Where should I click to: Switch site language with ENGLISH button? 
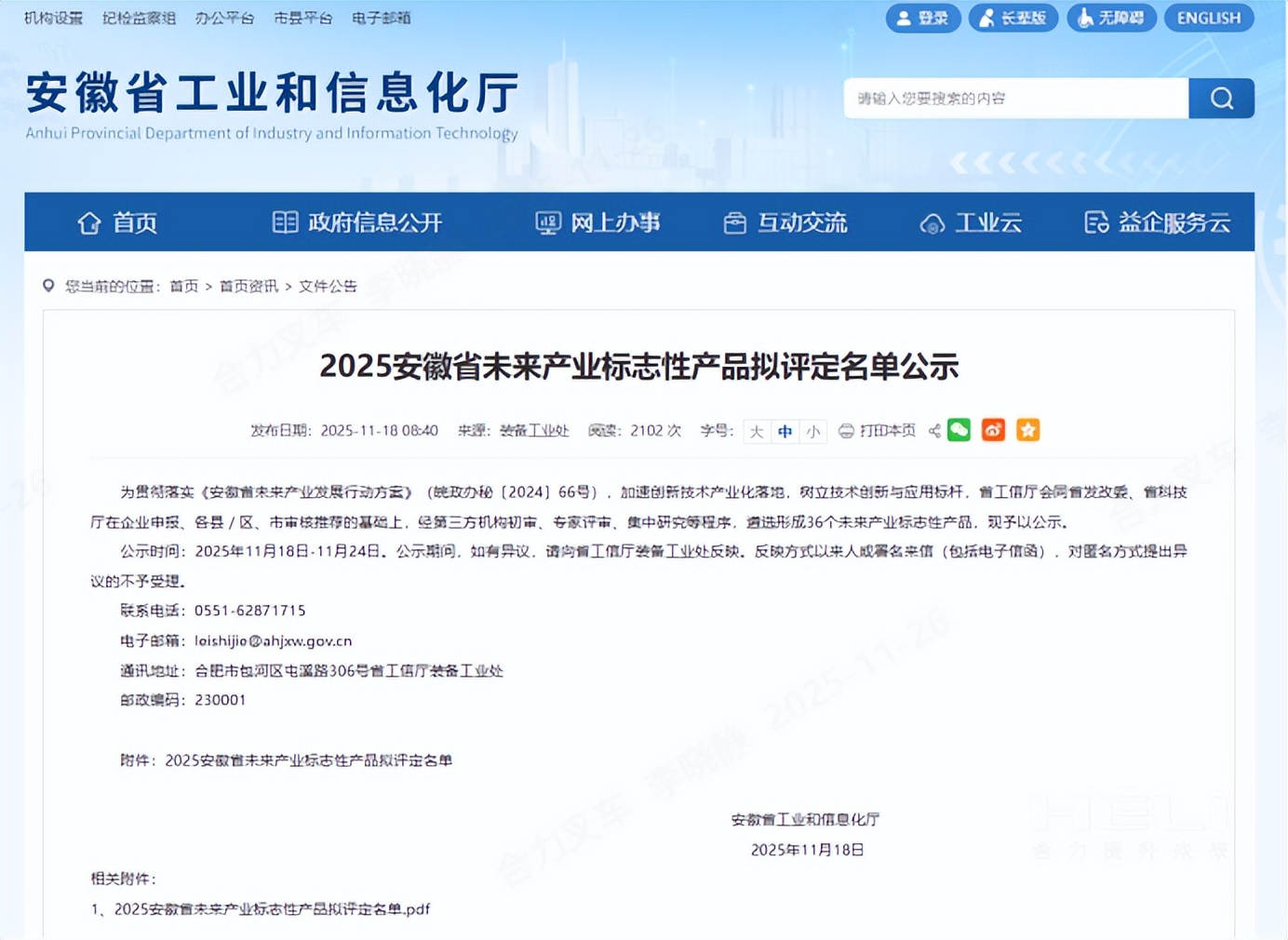click(x=1208, y=18)
